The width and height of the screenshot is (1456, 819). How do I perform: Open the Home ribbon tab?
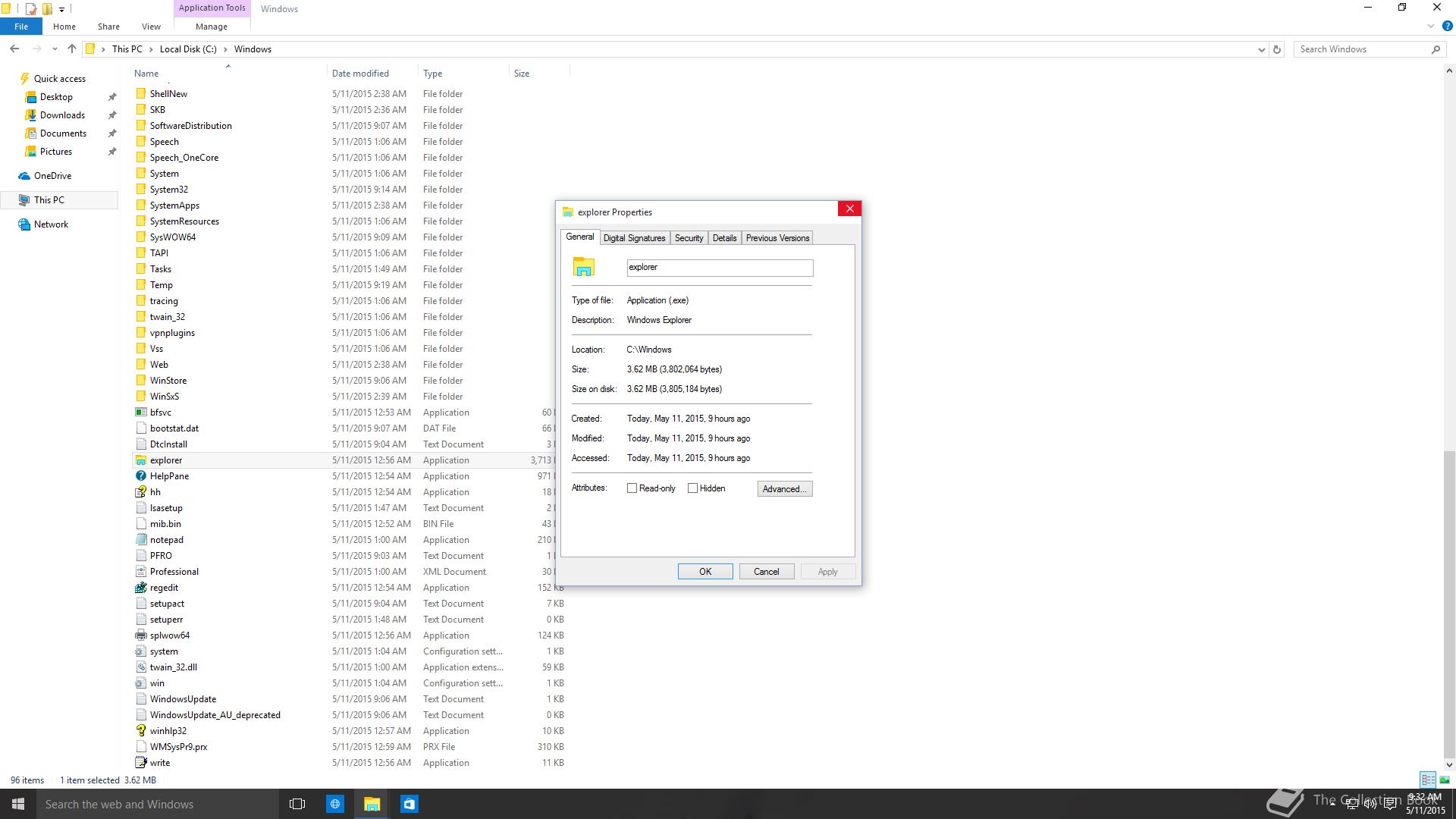click(x=64, y=27)
